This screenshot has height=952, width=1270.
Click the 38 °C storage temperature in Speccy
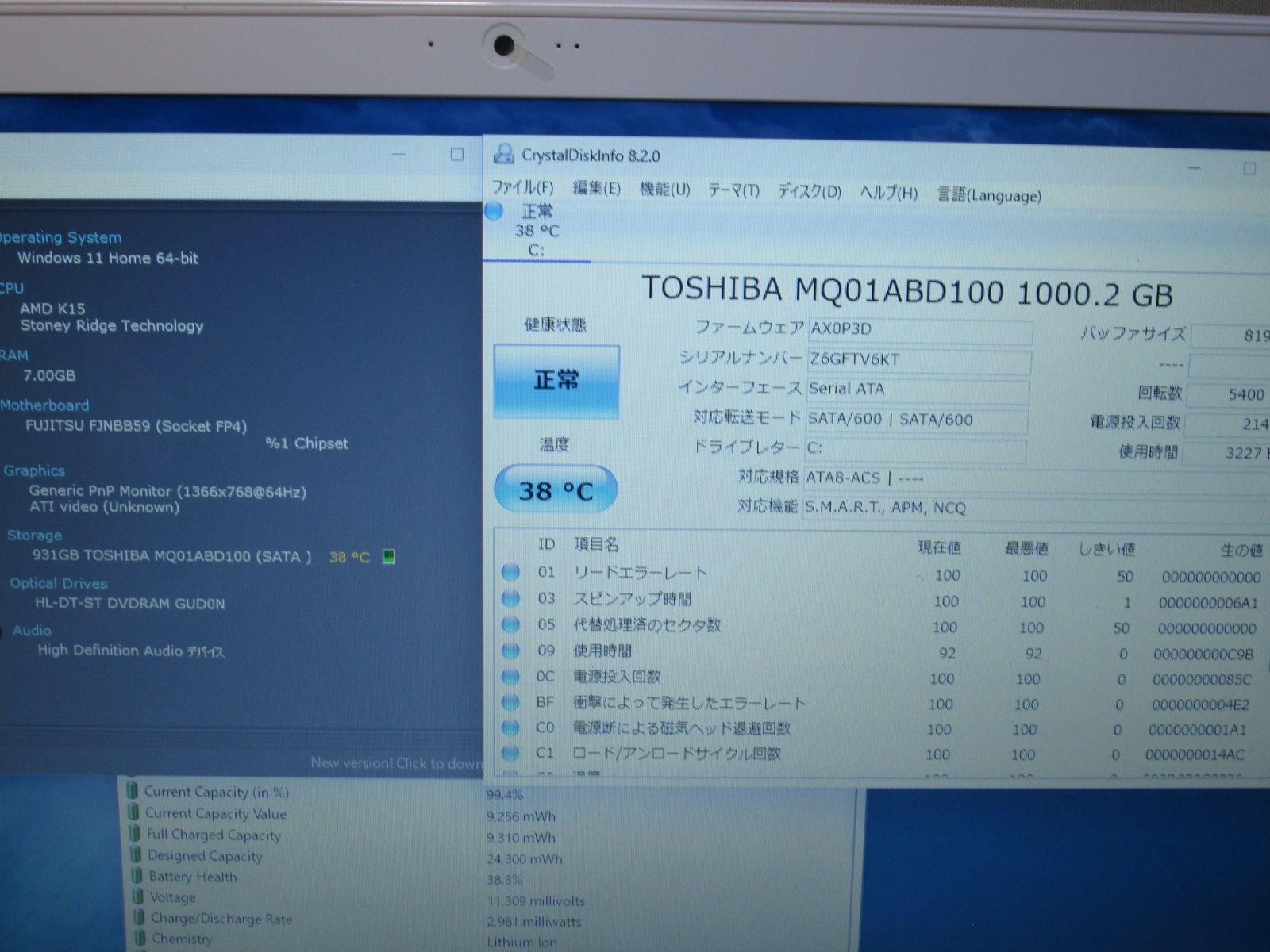point(349,557)
